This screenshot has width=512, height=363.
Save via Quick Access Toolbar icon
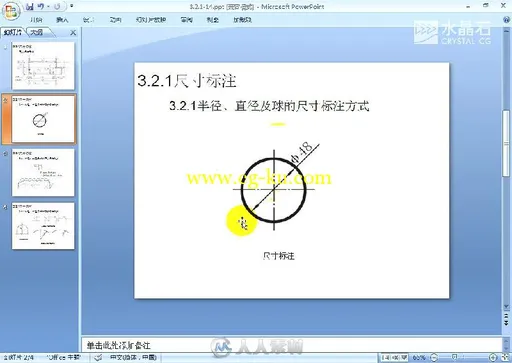point(30,6)
